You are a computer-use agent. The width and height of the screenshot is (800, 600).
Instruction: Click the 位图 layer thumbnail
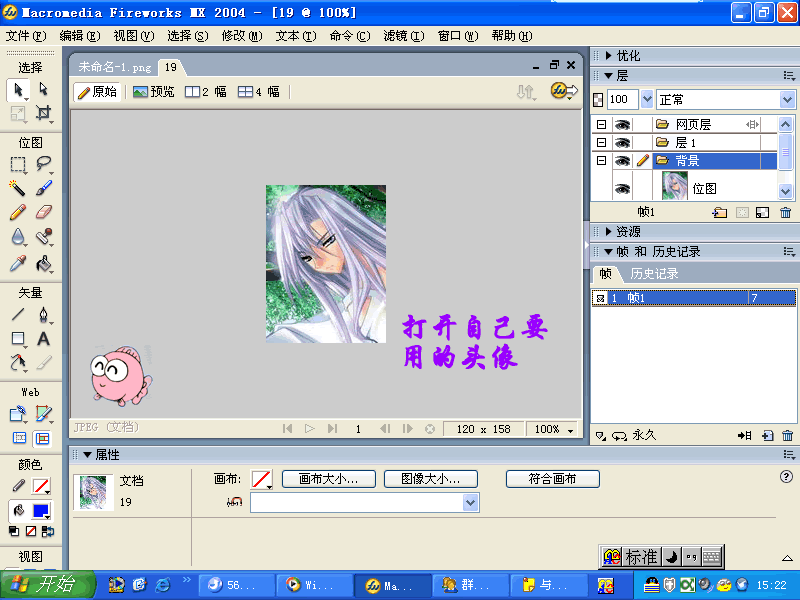coord(674,185)
